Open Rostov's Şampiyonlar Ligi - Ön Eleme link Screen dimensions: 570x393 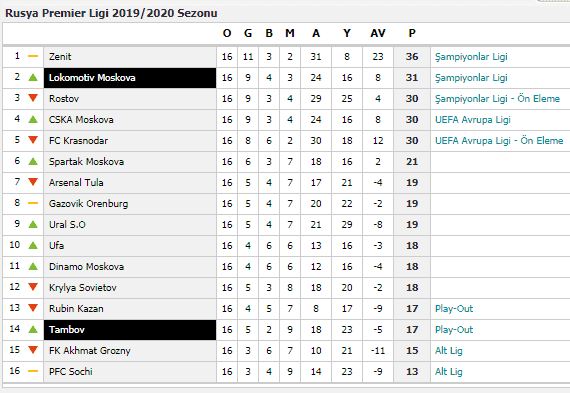[x=497, y=99]
